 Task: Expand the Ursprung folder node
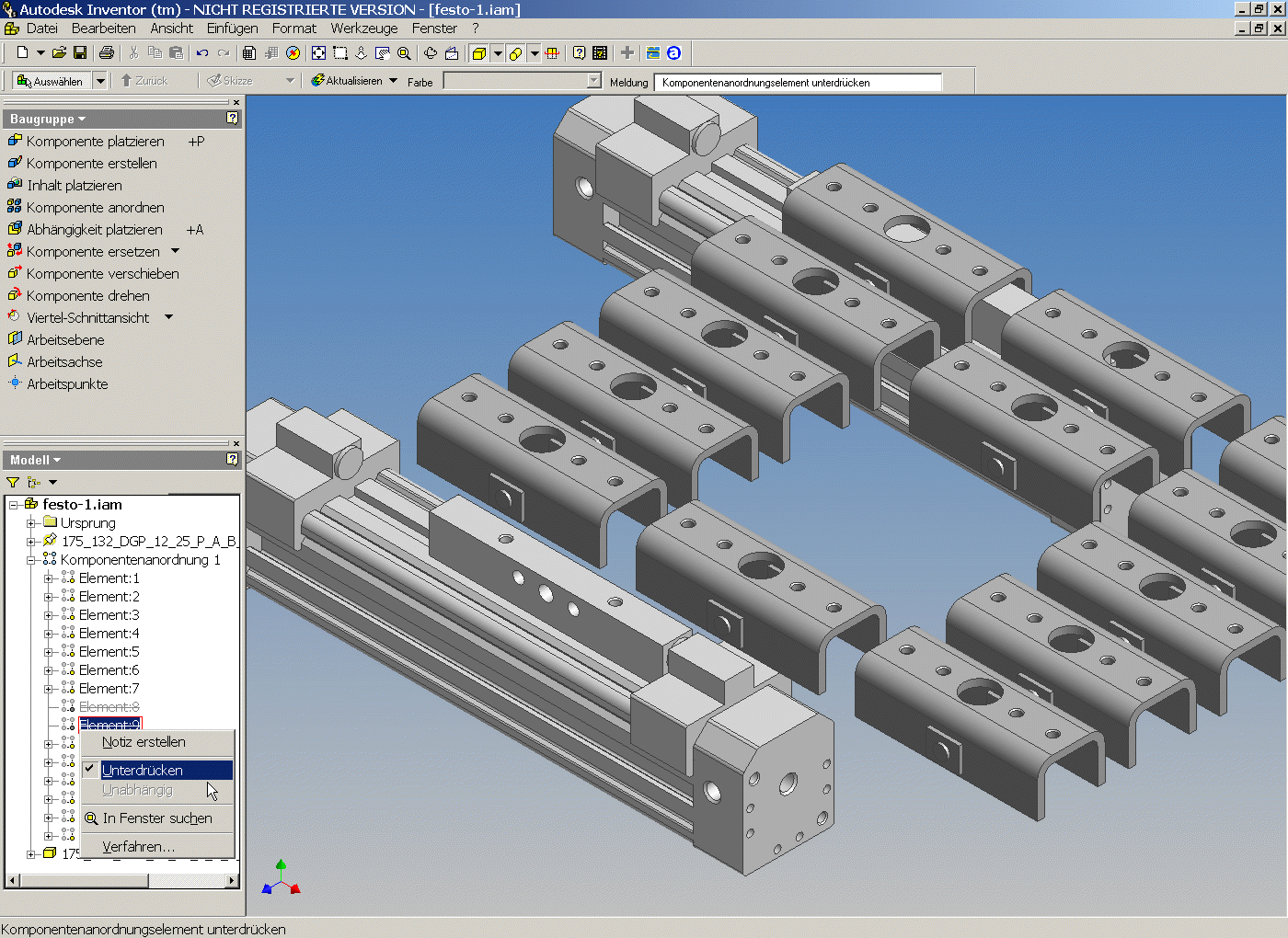point(31,523)
